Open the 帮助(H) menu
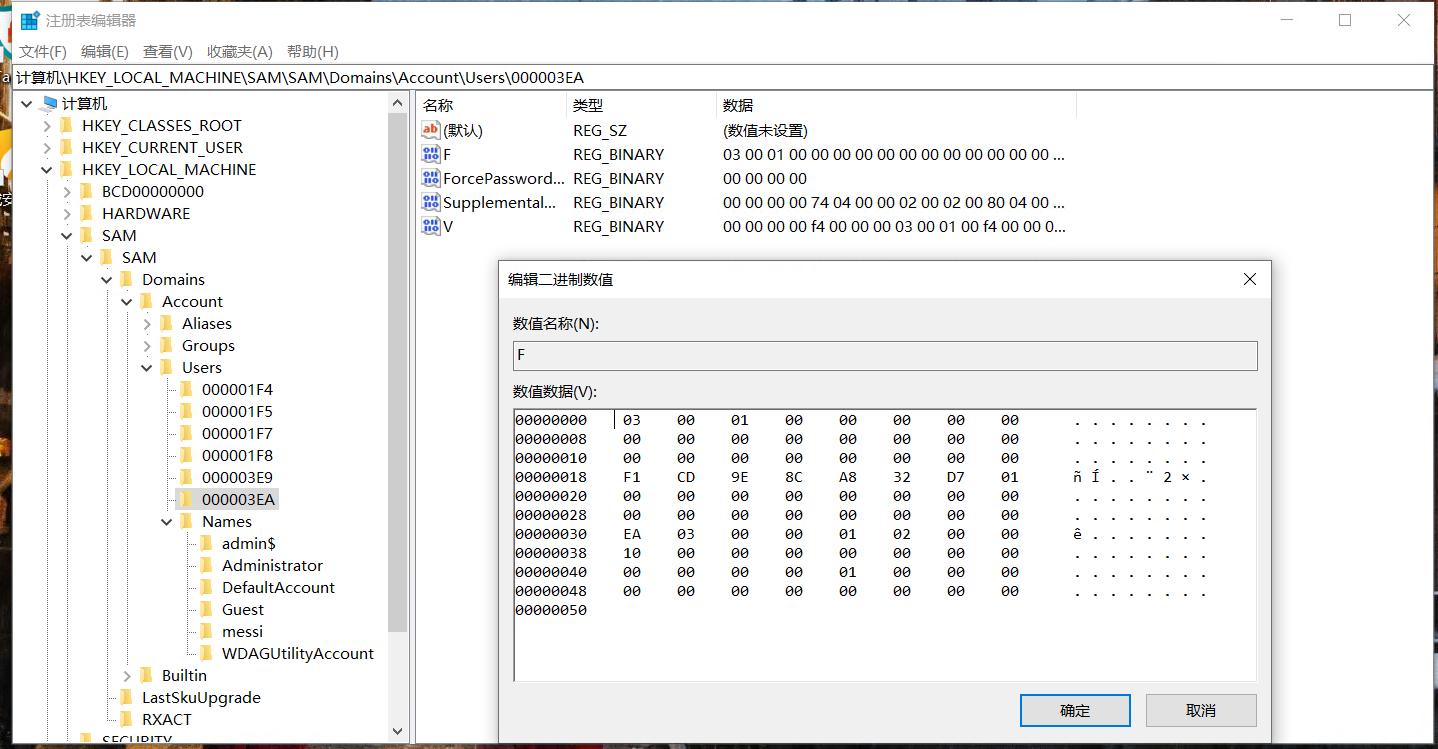The height and width of the screenshot is (749, 1438). click(313, 51)
